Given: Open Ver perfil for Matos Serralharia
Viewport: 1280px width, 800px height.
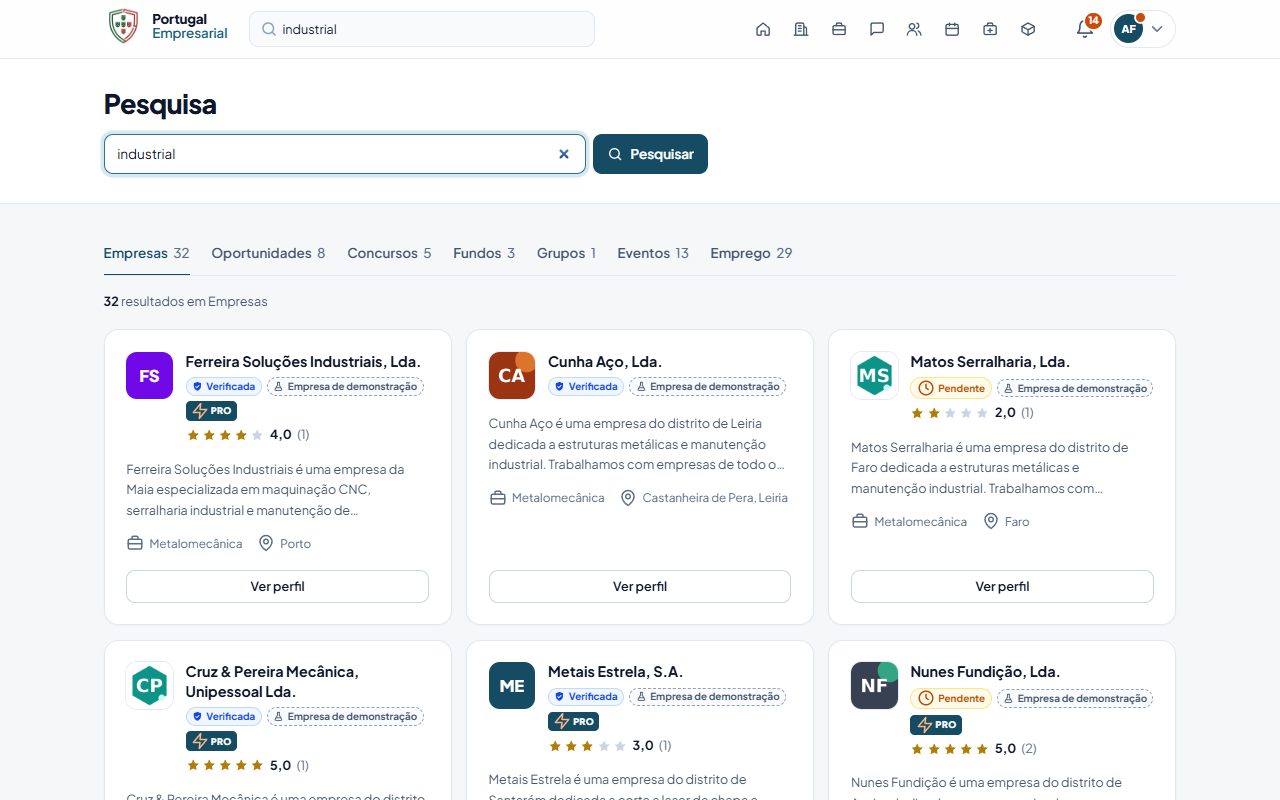Looking at the screenshot, I should 1002,587.
